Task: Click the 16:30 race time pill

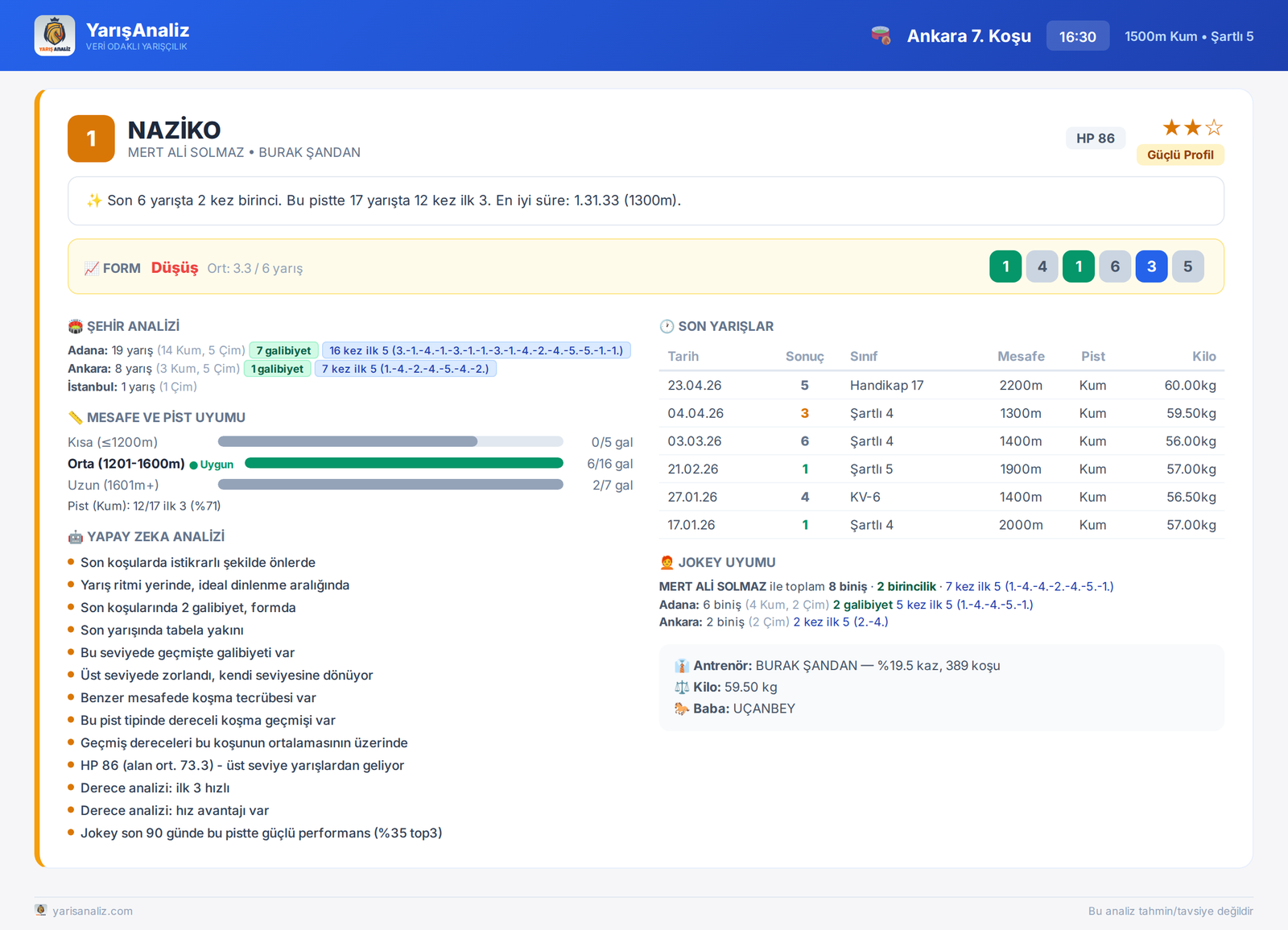Action: (1078, 36)
